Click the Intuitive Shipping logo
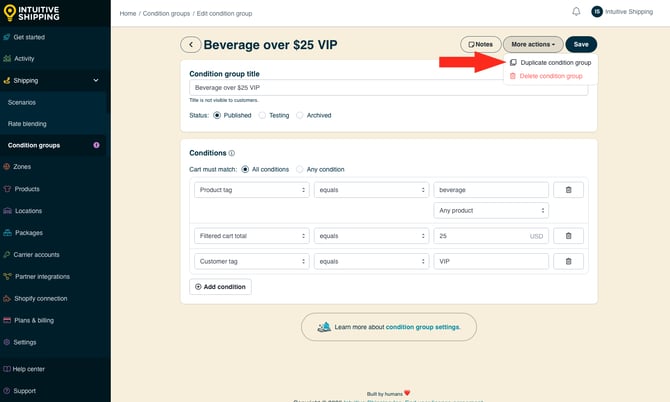The width and height of the screenshot is (670, 402). tap(32, 13)
